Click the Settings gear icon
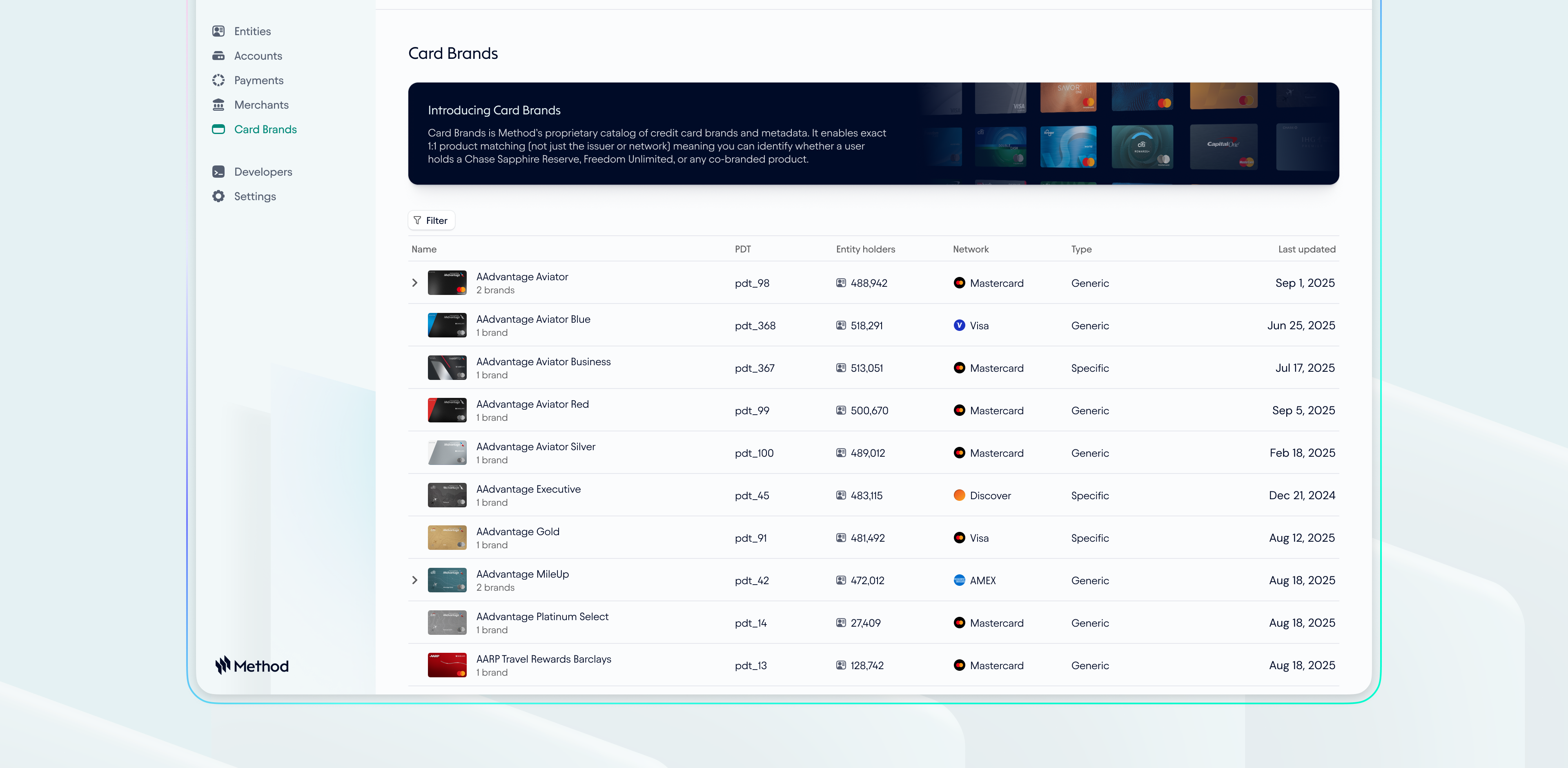1568x768 pixels. pos(218,196)
